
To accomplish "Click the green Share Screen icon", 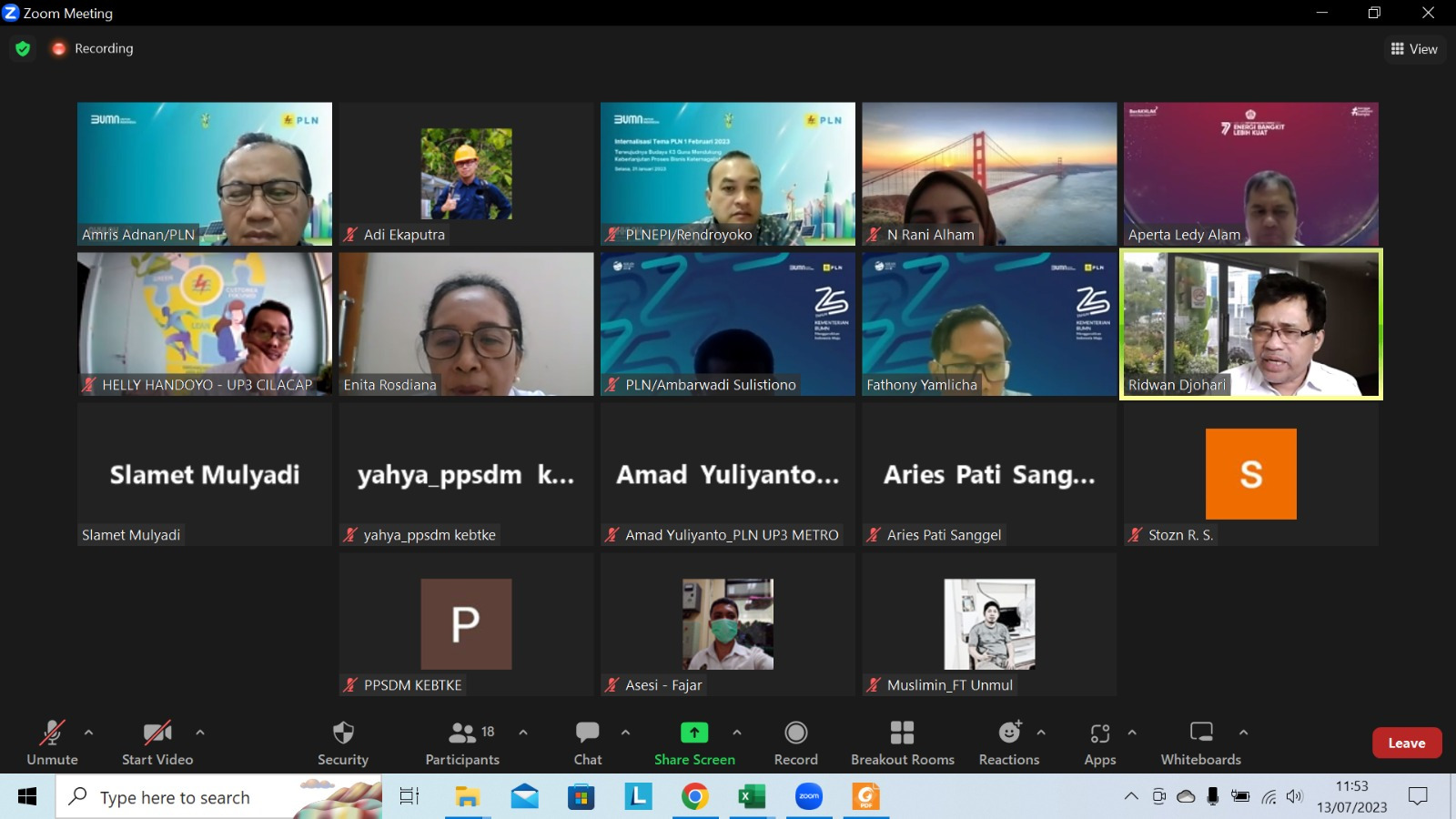I will pos(694,733).
